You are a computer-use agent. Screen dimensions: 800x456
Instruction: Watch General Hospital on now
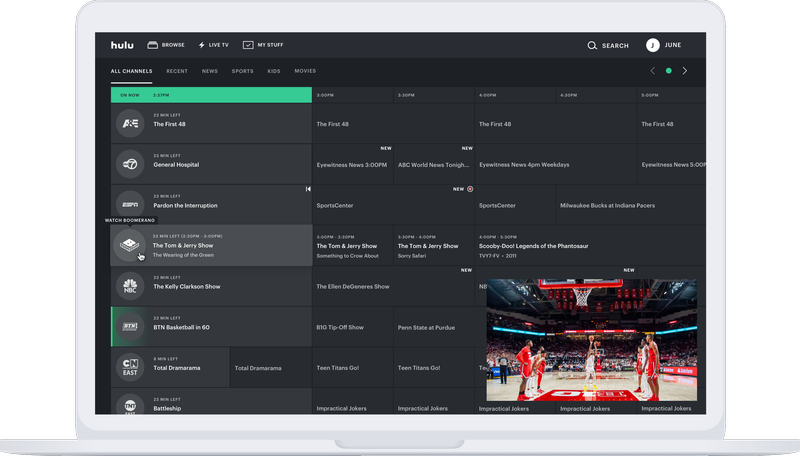point(211,164)
